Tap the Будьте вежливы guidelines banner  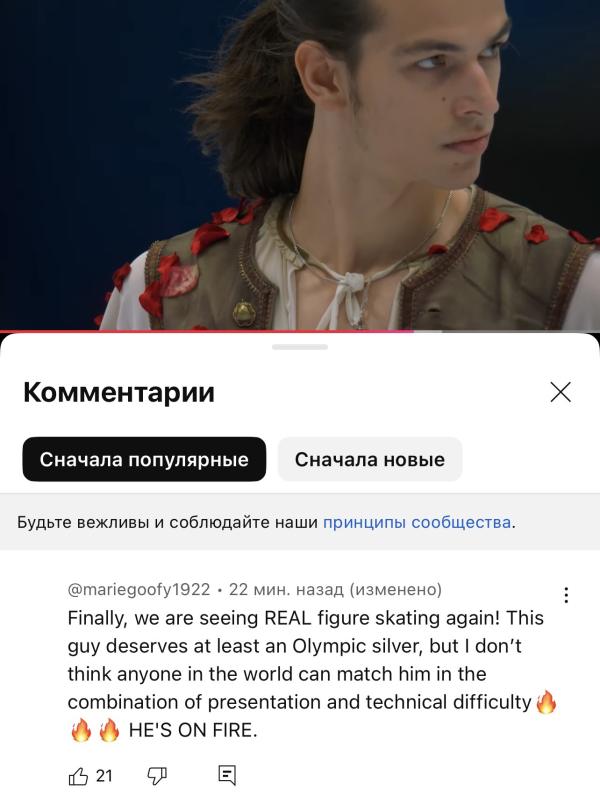(300, 522)
